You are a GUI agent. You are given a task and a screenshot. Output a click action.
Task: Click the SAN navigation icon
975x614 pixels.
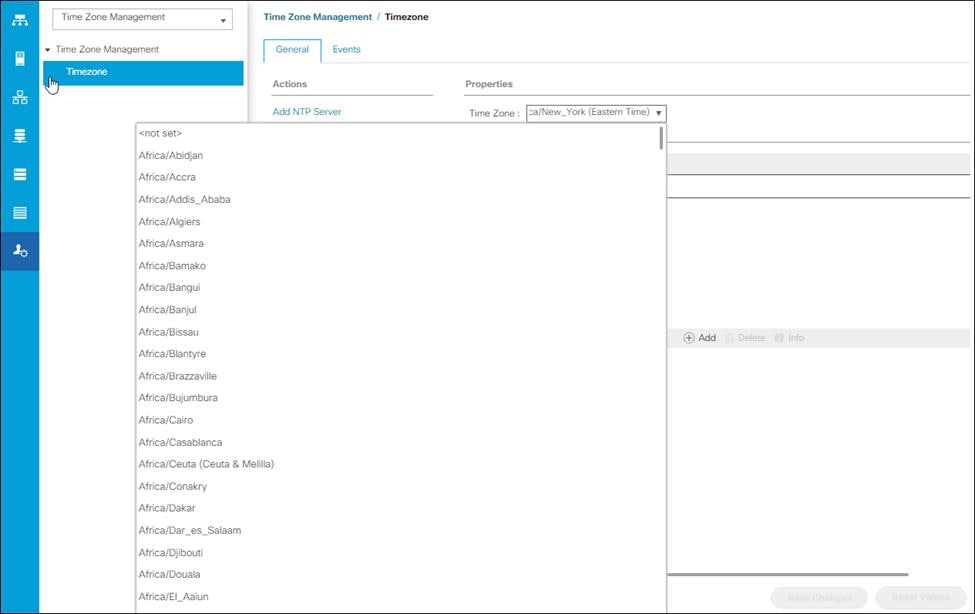[x=19, y=135]
